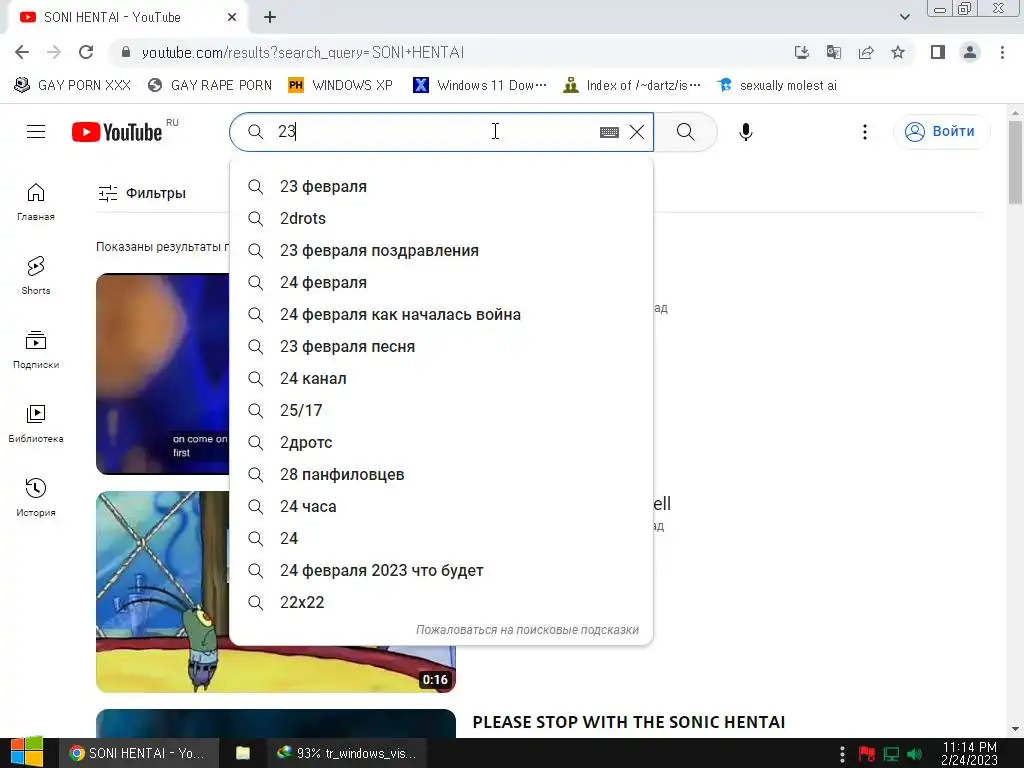Click the page vertical scrollbar thumb
This screenshot has width=1024, height=768.
pyautogui.click(x=1015, y=162)
